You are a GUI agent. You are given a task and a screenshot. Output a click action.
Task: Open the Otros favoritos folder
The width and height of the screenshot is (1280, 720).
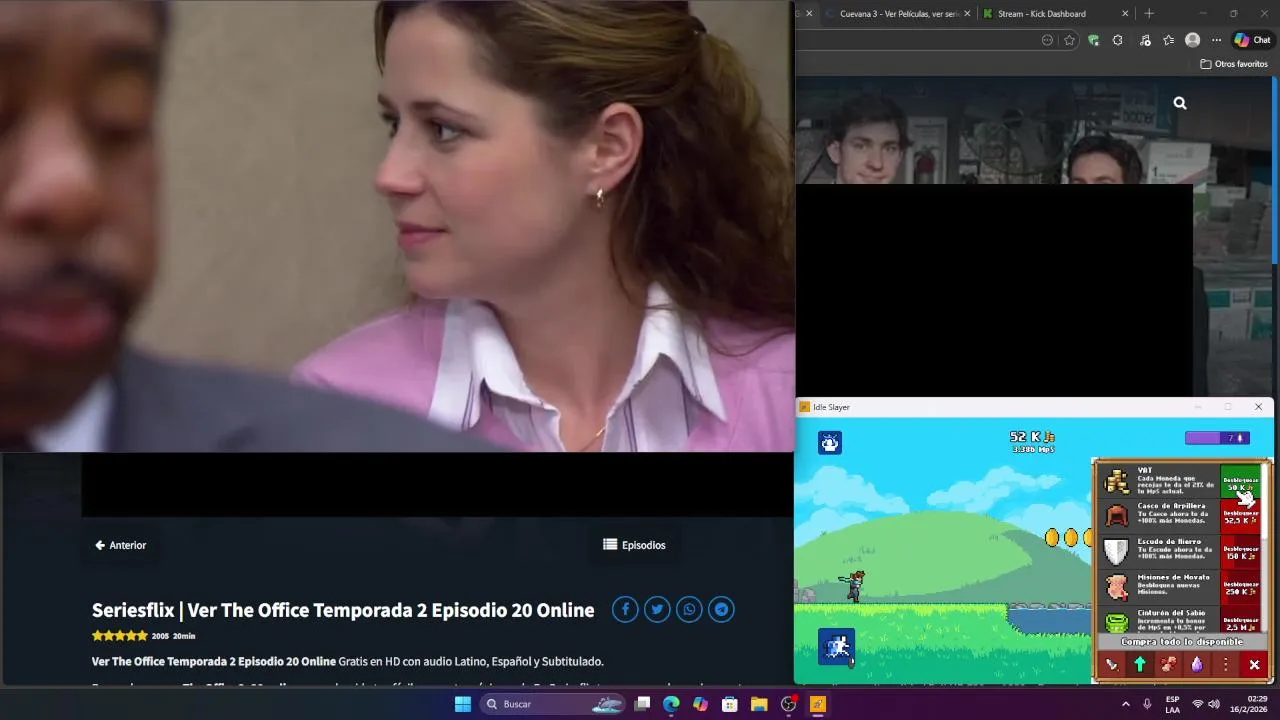coord(1234,64)
